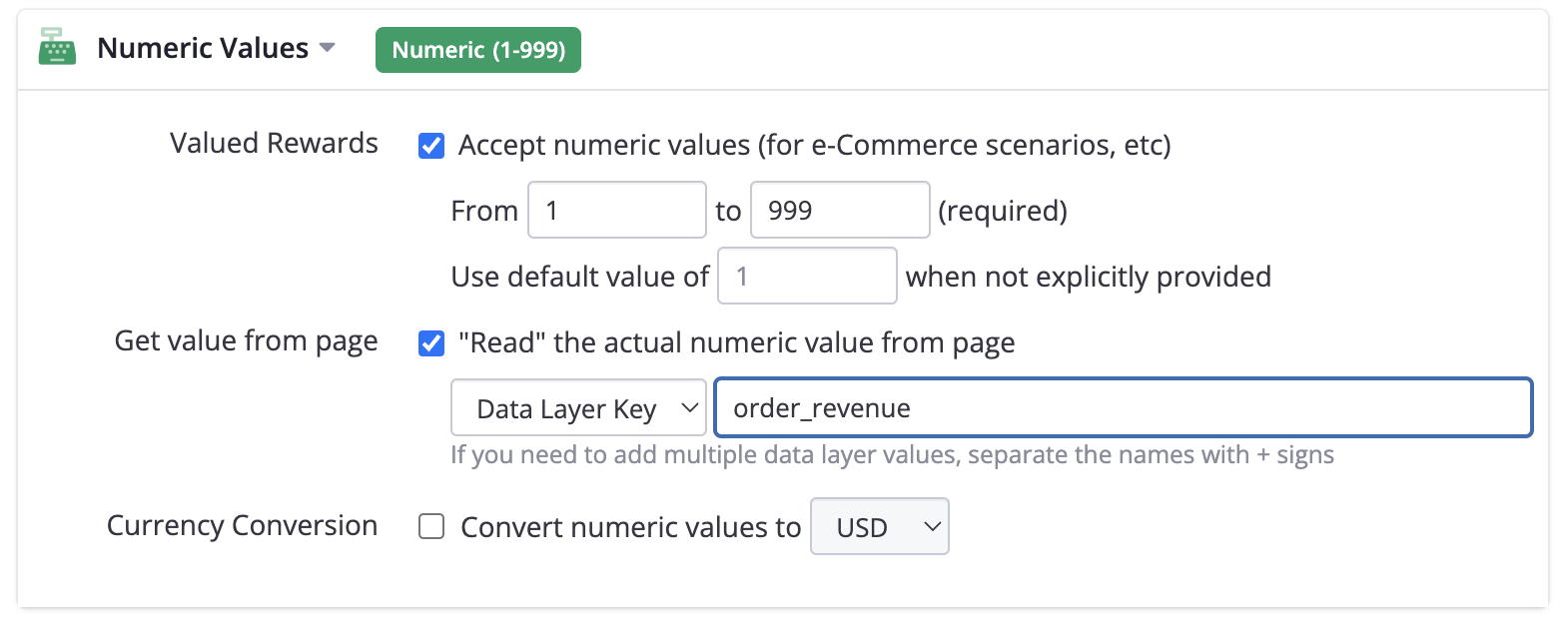Expand the Numeric Values caret arrow
The image size is (1568, 621).
[327, 48]
